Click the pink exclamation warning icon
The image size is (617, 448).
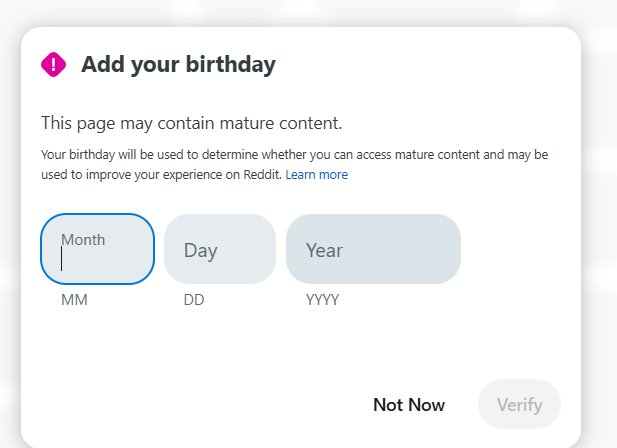53,65
